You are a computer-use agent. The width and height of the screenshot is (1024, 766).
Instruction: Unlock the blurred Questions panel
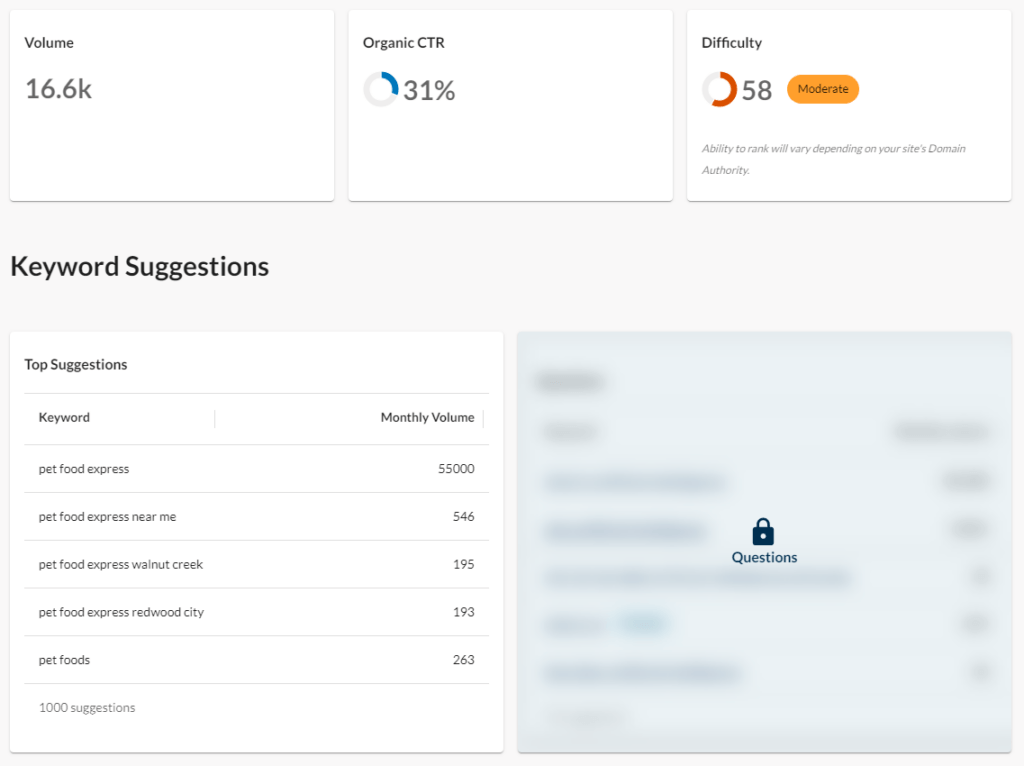763,540
